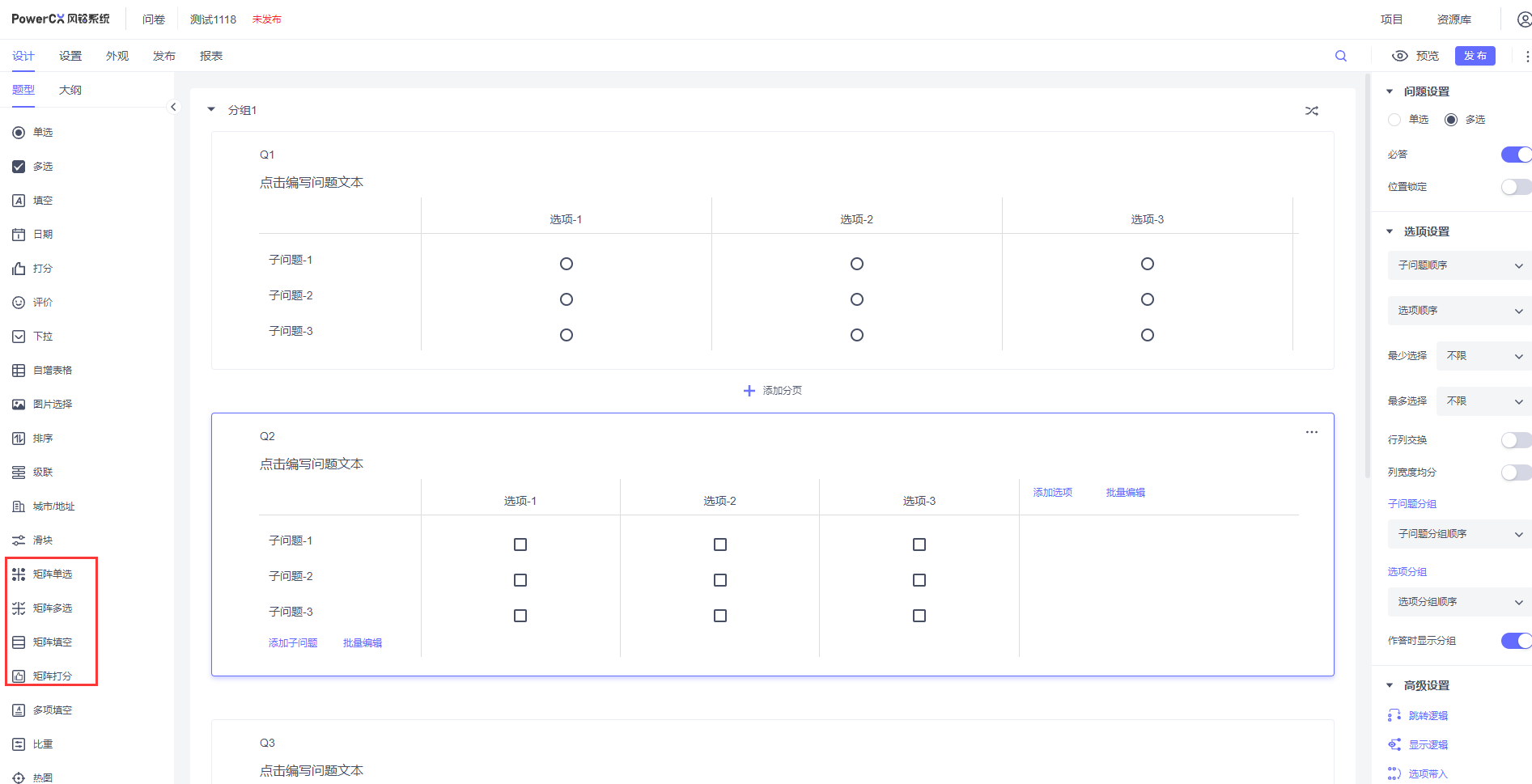
Task: Enable the 行列交换 switch
Action: click(1515, 440)
